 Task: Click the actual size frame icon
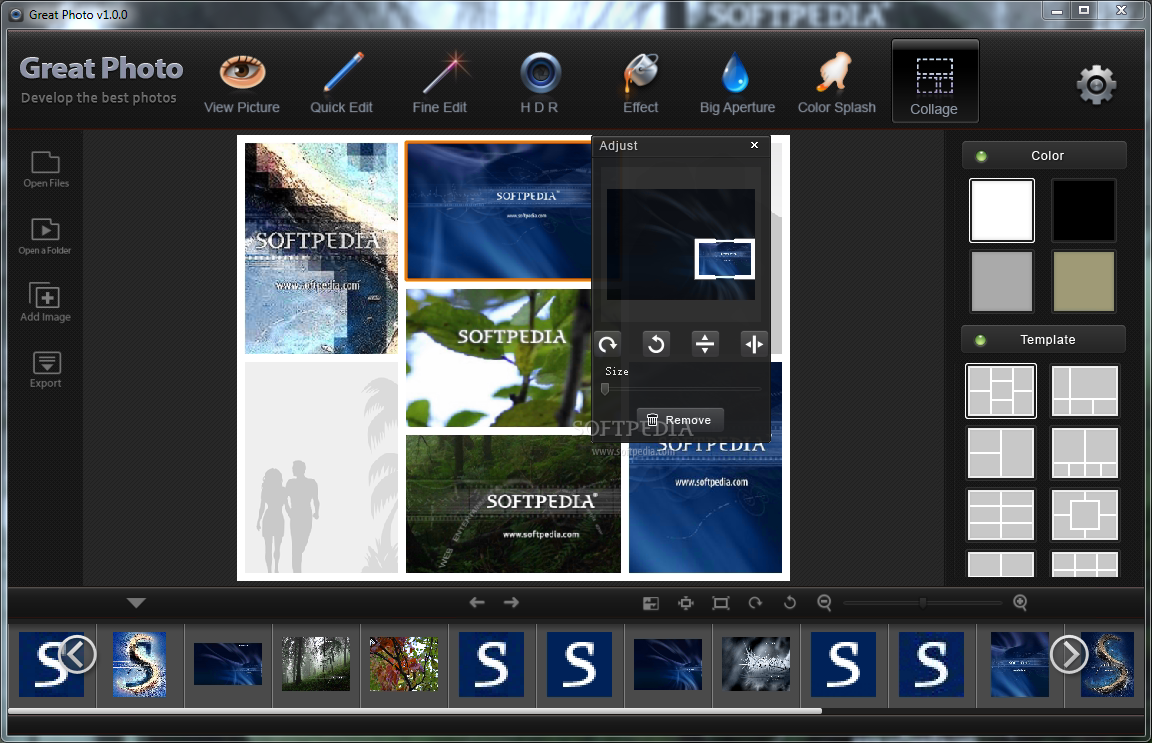pyautogui.click(x=721, y=603)
